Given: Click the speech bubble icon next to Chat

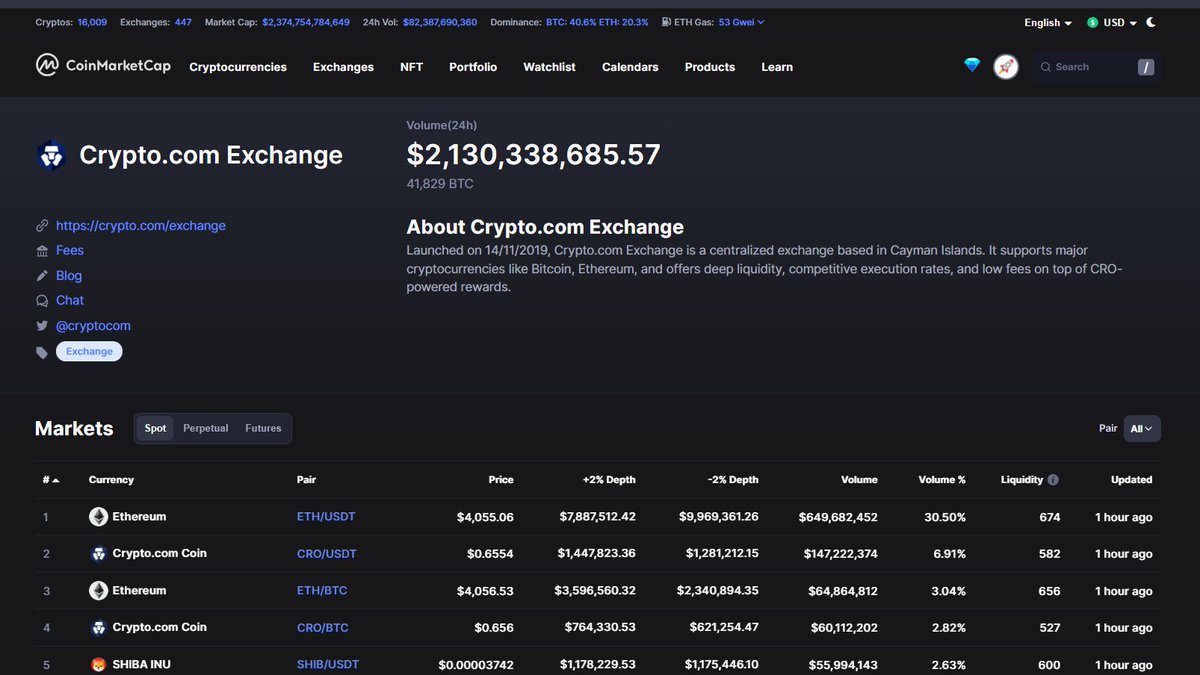Looking at the screenshot, I should [42, 301].
